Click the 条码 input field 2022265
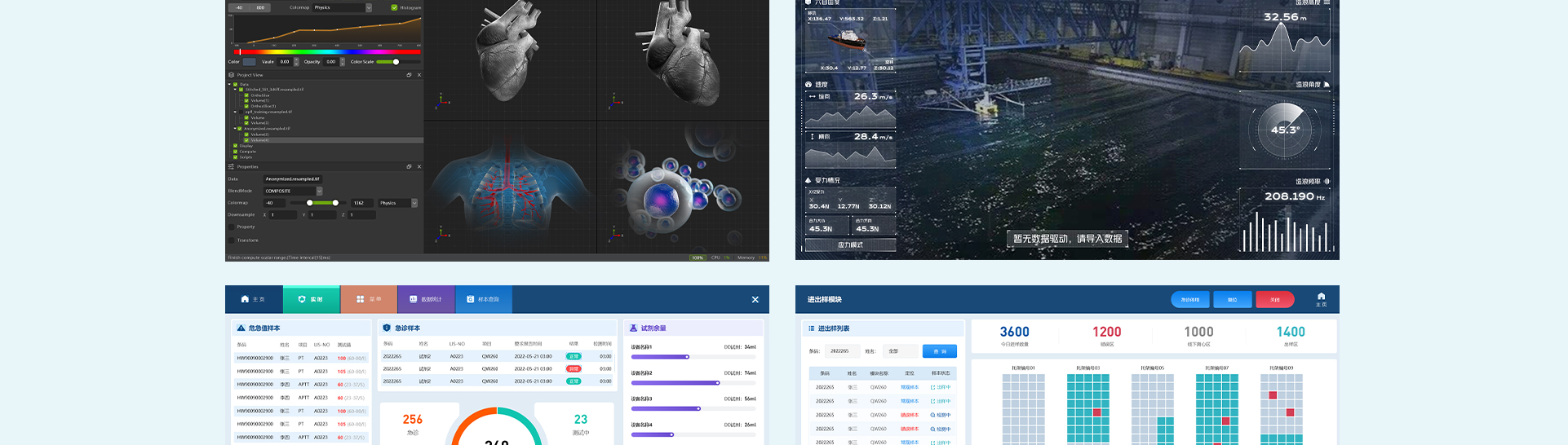This screenshot has height=445, width=1568. pyautogui.click(x=843, y=351)
